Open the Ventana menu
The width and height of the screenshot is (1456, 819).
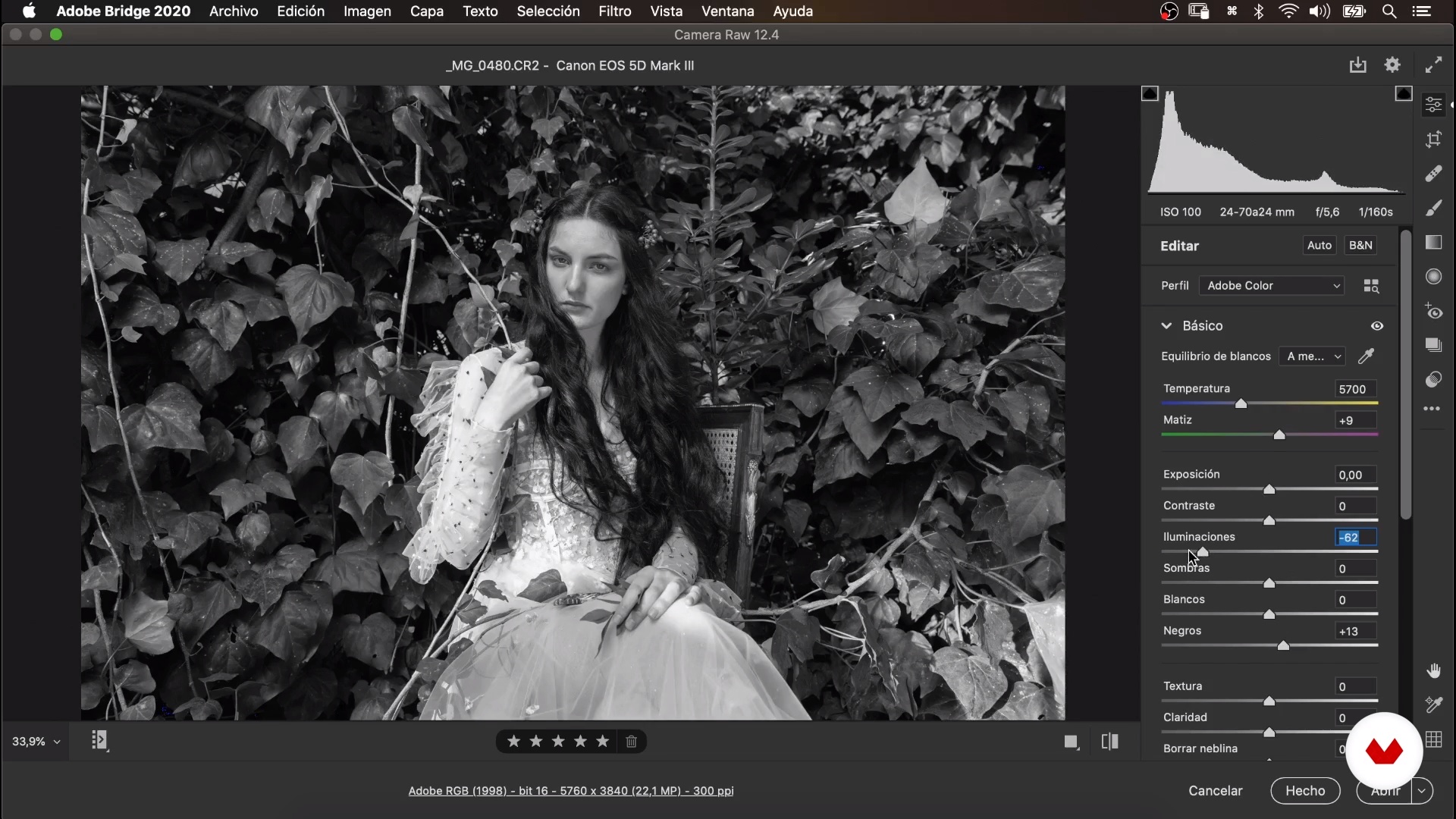pyautogui.click(x=727, y=11)
